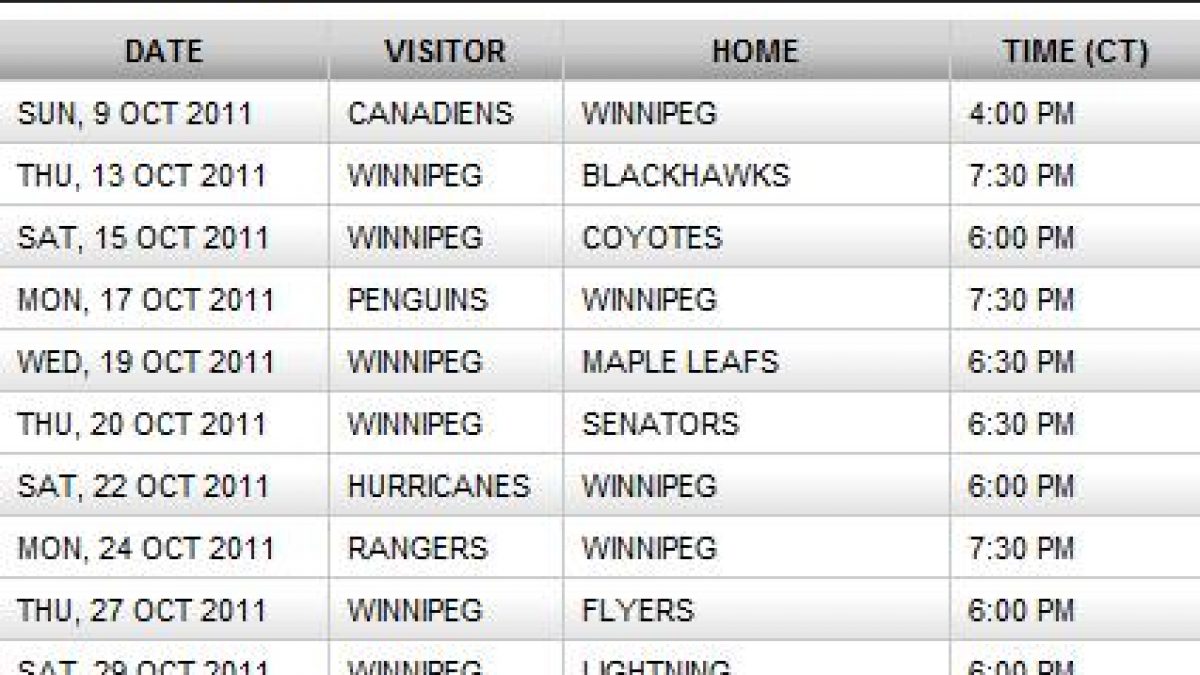Select the TIME (CT) column header
Screen dimensions: 1200x675
(1075, 52)
